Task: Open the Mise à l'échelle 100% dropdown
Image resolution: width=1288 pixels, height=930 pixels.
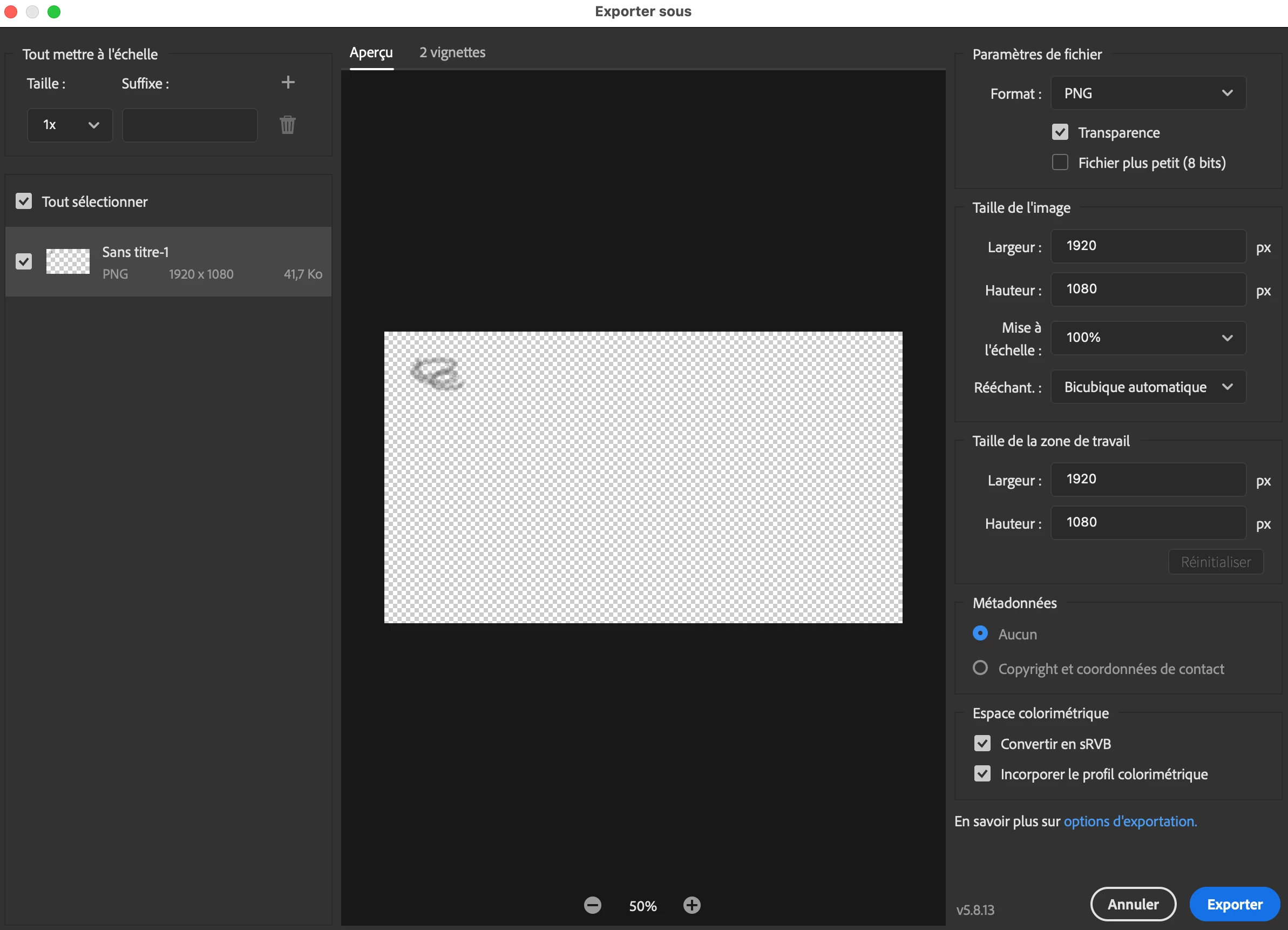Action: [1148, 338]
